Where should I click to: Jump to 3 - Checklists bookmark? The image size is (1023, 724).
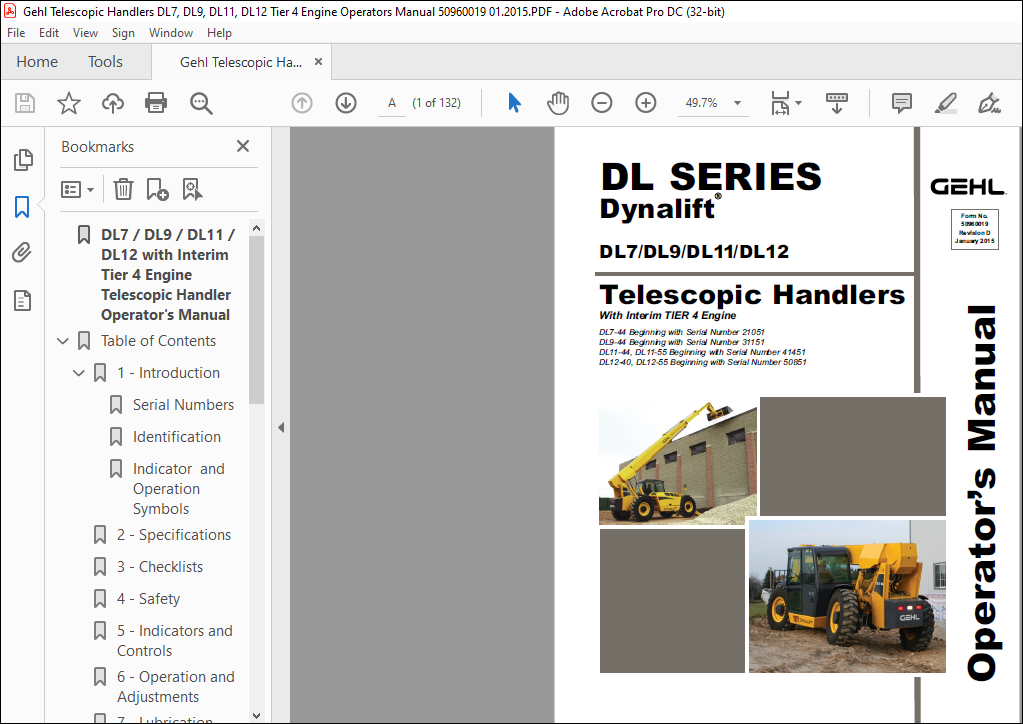coord(160,567)
